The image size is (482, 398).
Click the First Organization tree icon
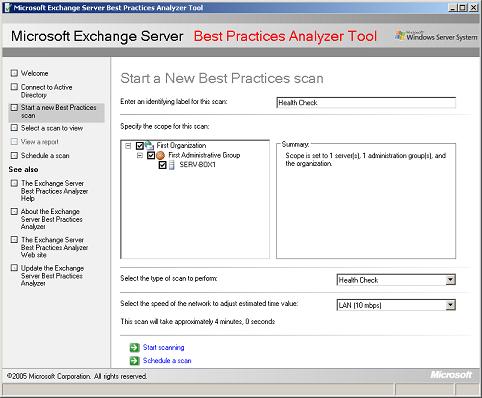tap(149, 145)
